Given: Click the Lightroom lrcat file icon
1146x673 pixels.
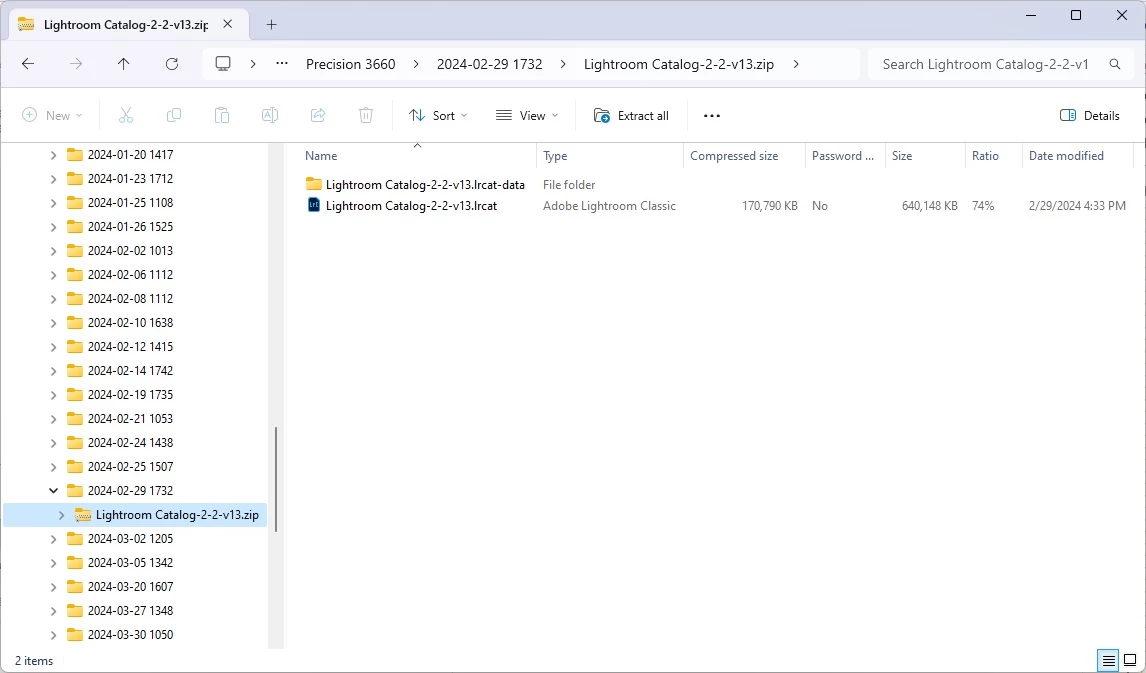Looking at the screenshot, I should point(314,205).
